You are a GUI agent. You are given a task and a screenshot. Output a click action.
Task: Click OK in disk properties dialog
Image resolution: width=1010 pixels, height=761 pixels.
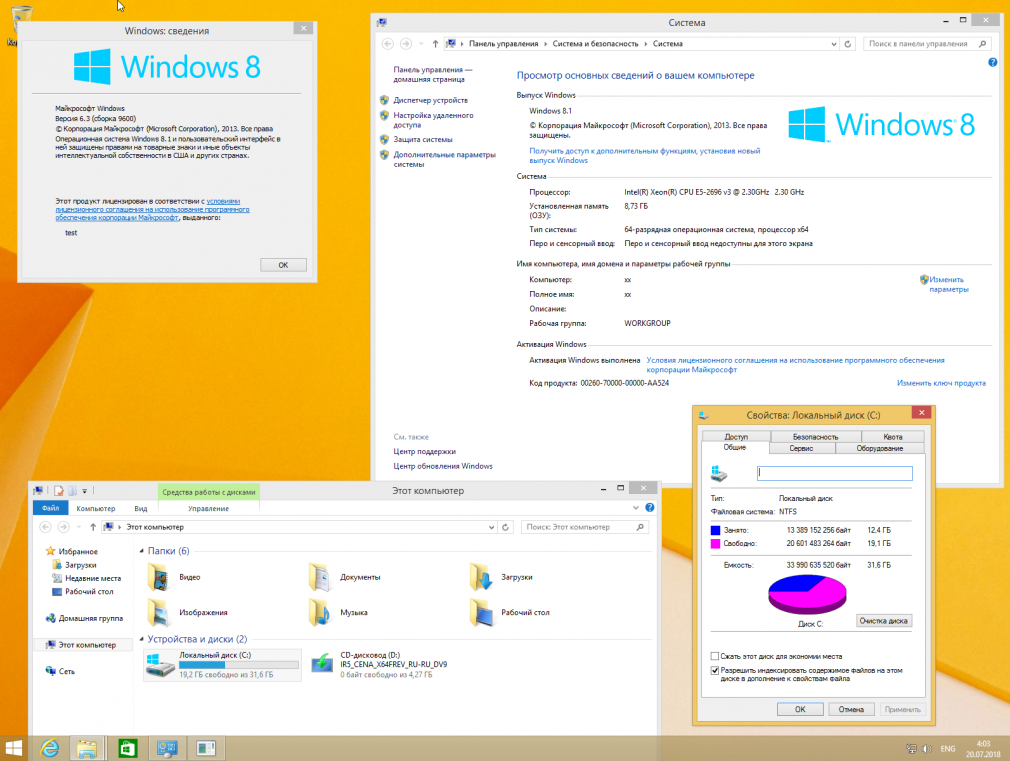coord(800,709)
